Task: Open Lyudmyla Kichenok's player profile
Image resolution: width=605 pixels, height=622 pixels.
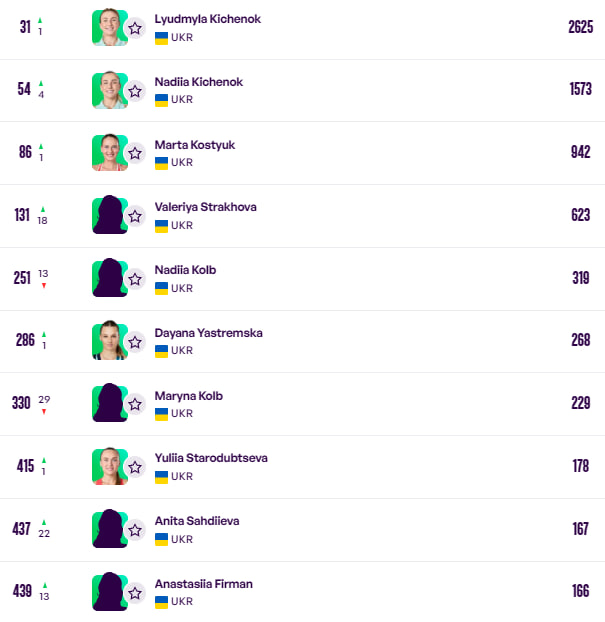Action: (207, 19)
